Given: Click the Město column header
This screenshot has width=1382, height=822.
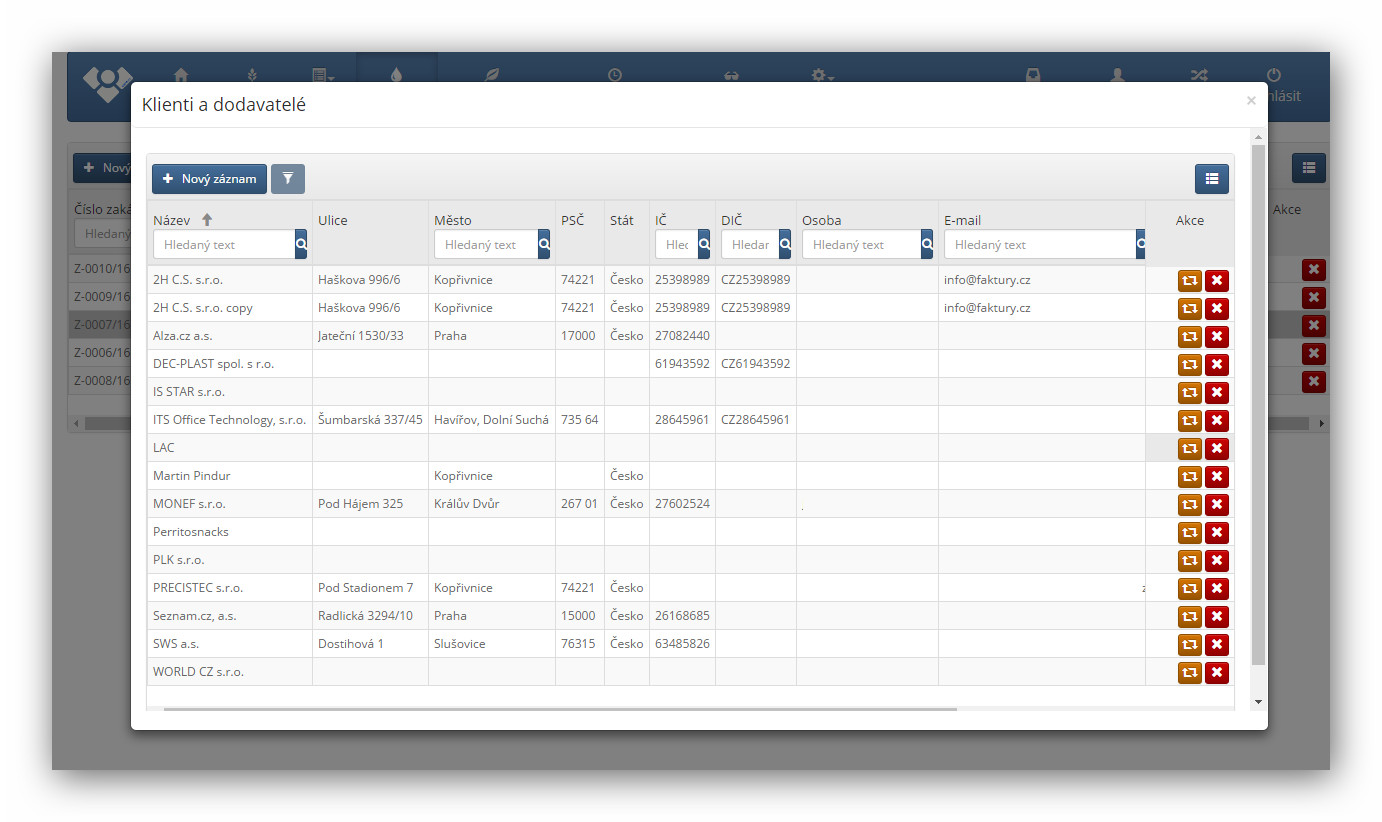Looking at the screenshot, I should 453,220.
